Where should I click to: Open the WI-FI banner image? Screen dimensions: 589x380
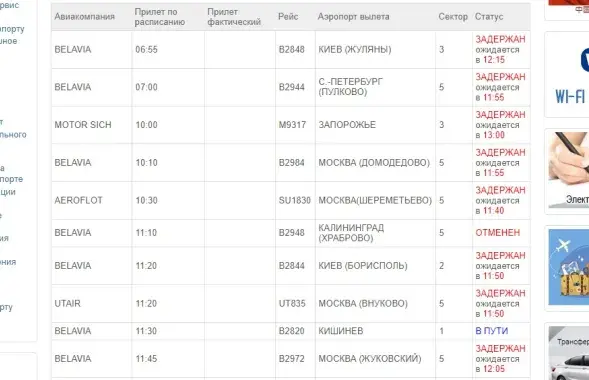click(567, 74)
